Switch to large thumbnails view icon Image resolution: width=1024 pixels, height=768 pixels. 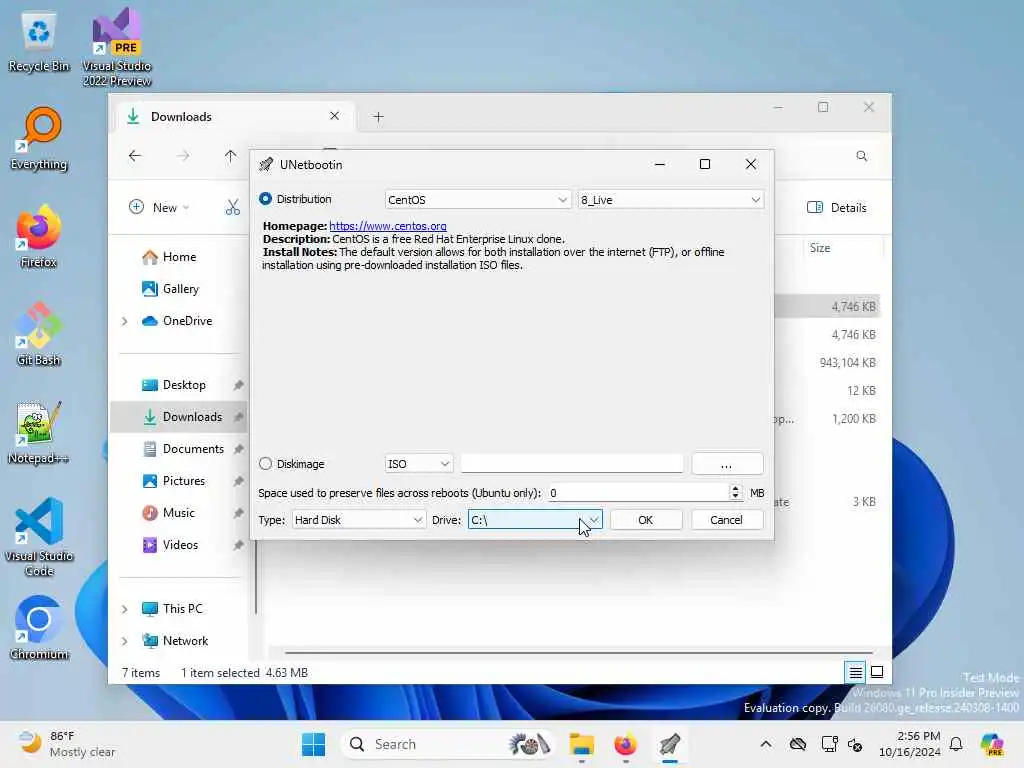pyautogui.click(x=877, y=672)
